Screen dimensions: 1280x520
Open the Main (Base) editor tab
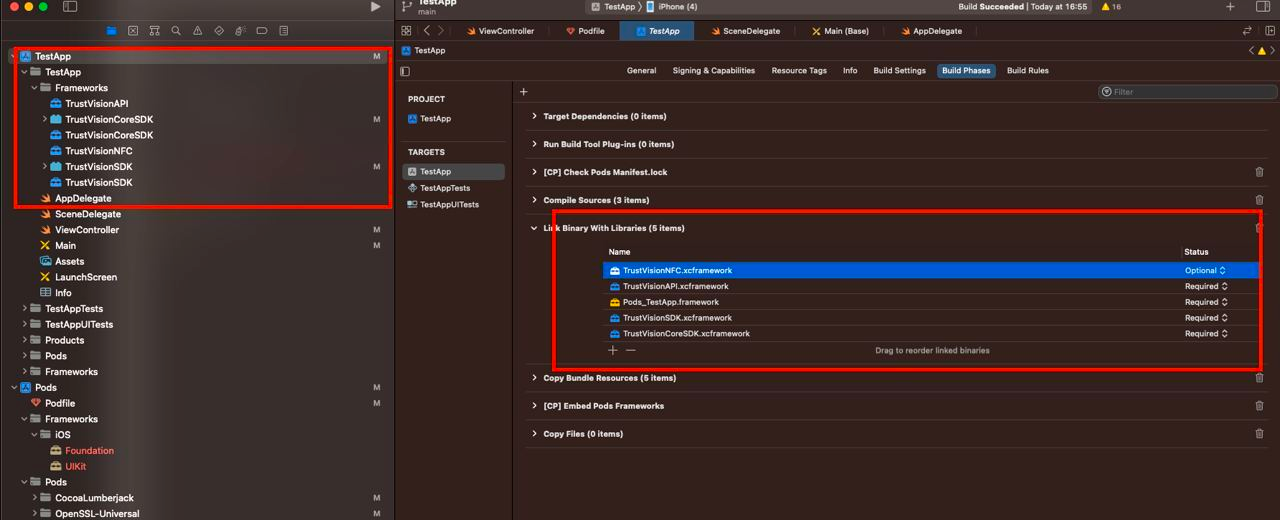pyautogui.click(x=839, y=31)
